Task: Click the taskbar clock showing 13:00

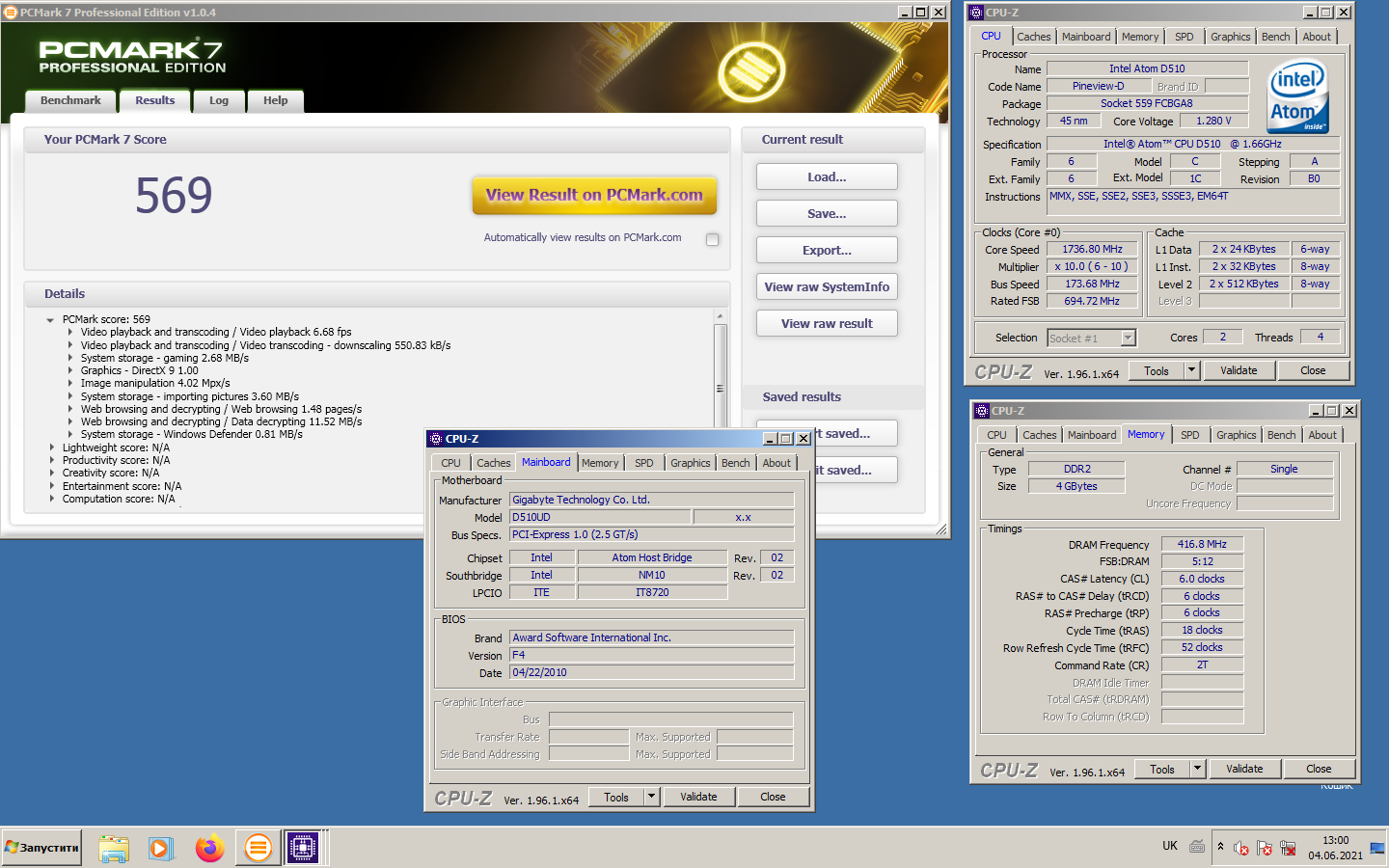Action: click(1335, 848)
